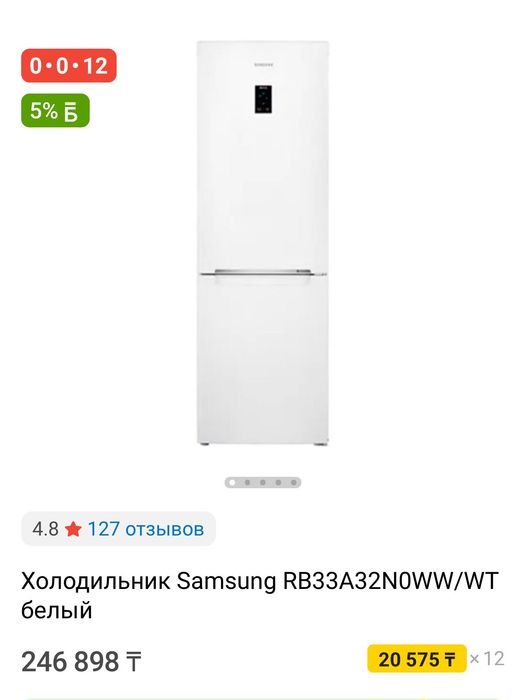526x700 pixels.
Task: Open the Samsung refrigerator product photo
Action: click(x=263, y=243)
